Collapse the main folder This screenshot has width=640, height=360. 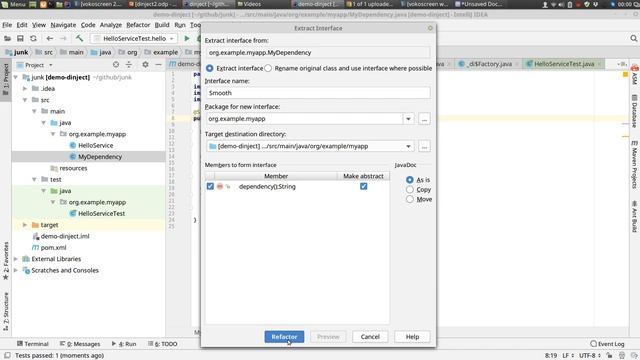35,111
